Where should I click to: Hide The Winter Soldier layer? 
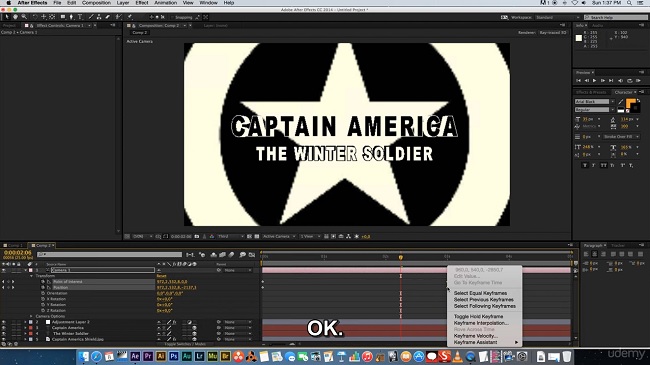(4, 333)
